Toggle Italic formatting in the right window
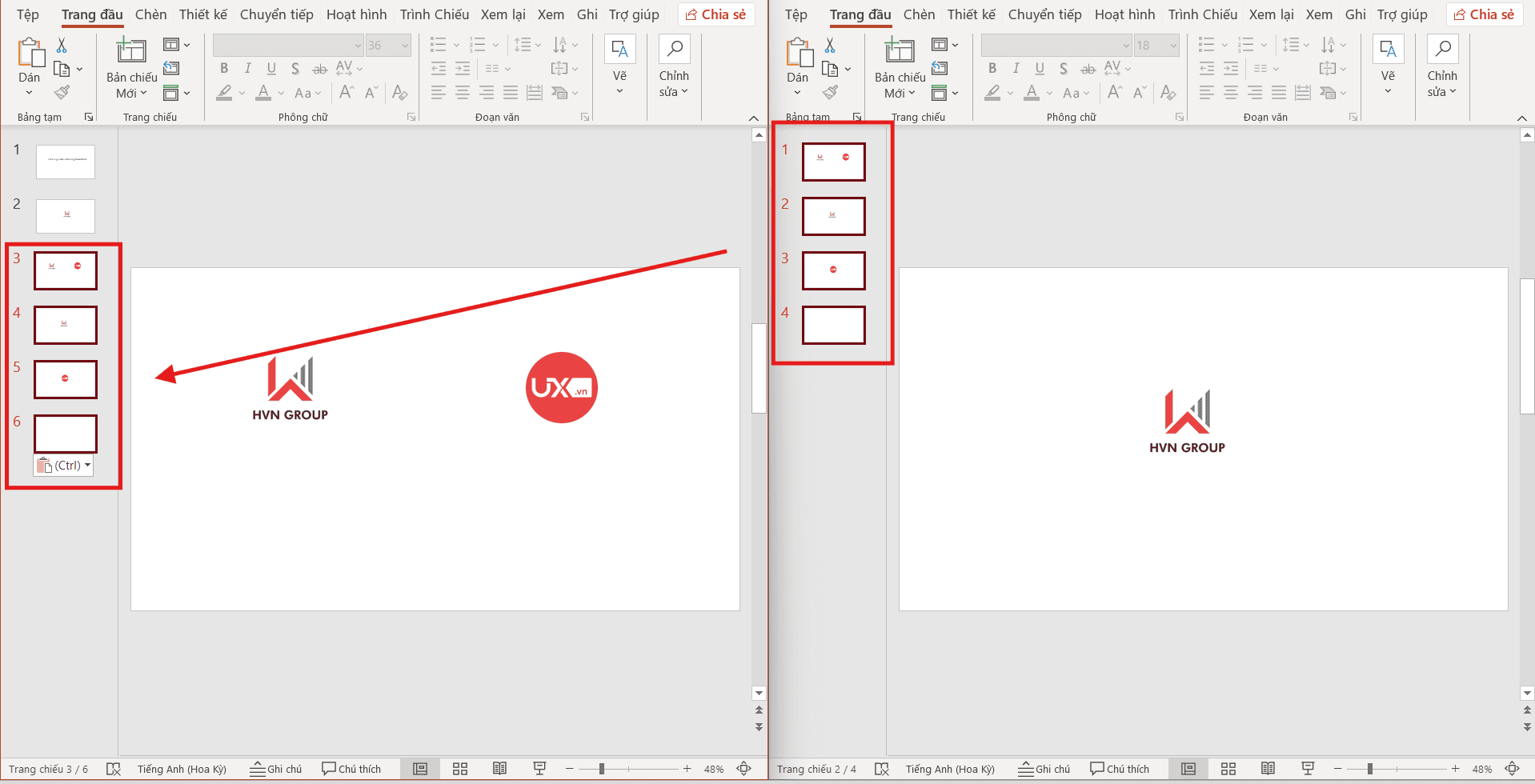The height and width of the screenshot is (784, 1535). [1016, 69]
